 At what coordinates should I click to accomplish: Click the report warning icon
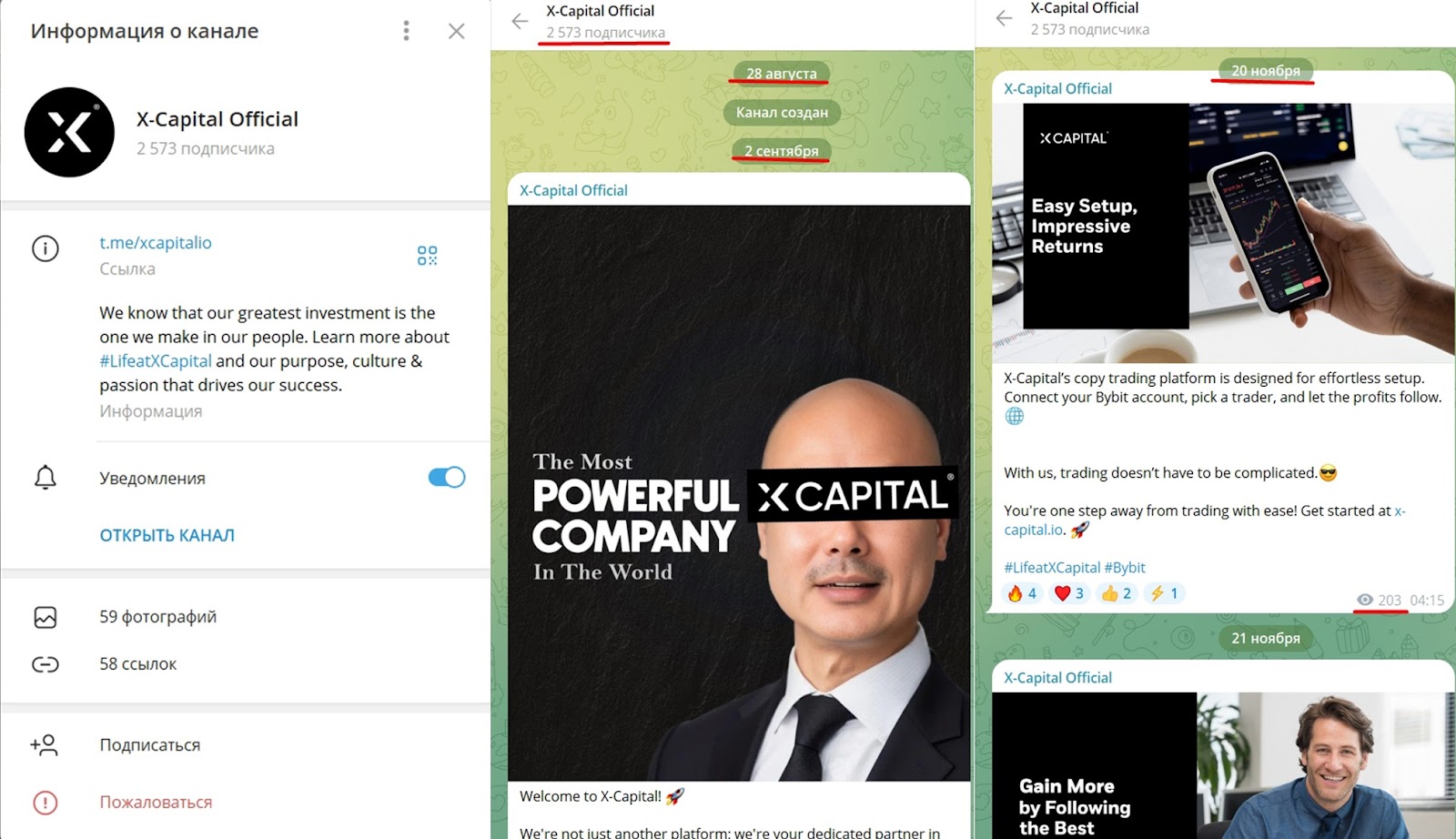[x=45, y=803]
